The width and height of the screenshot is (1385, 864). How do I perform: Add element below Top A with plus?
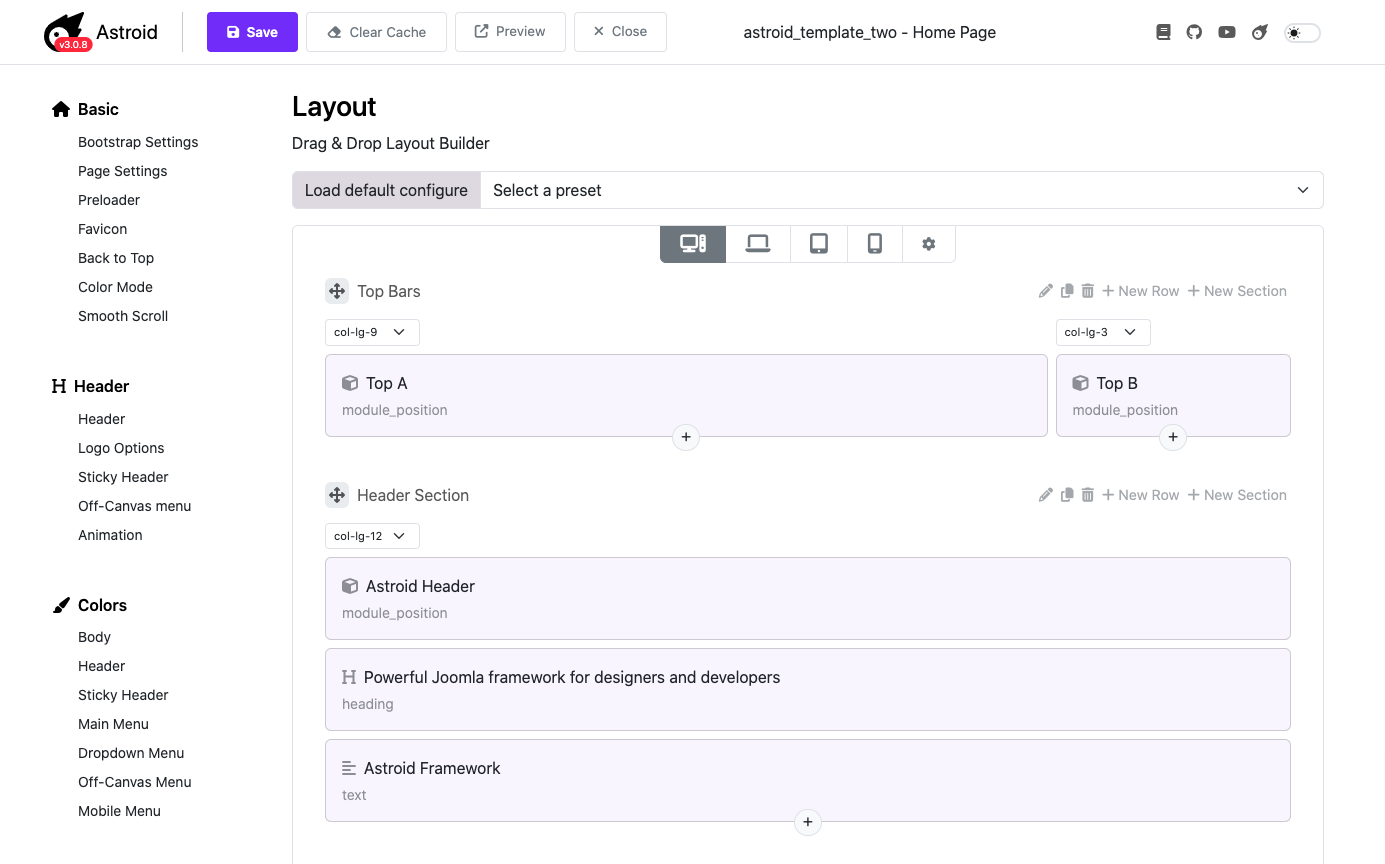[686, 437]
